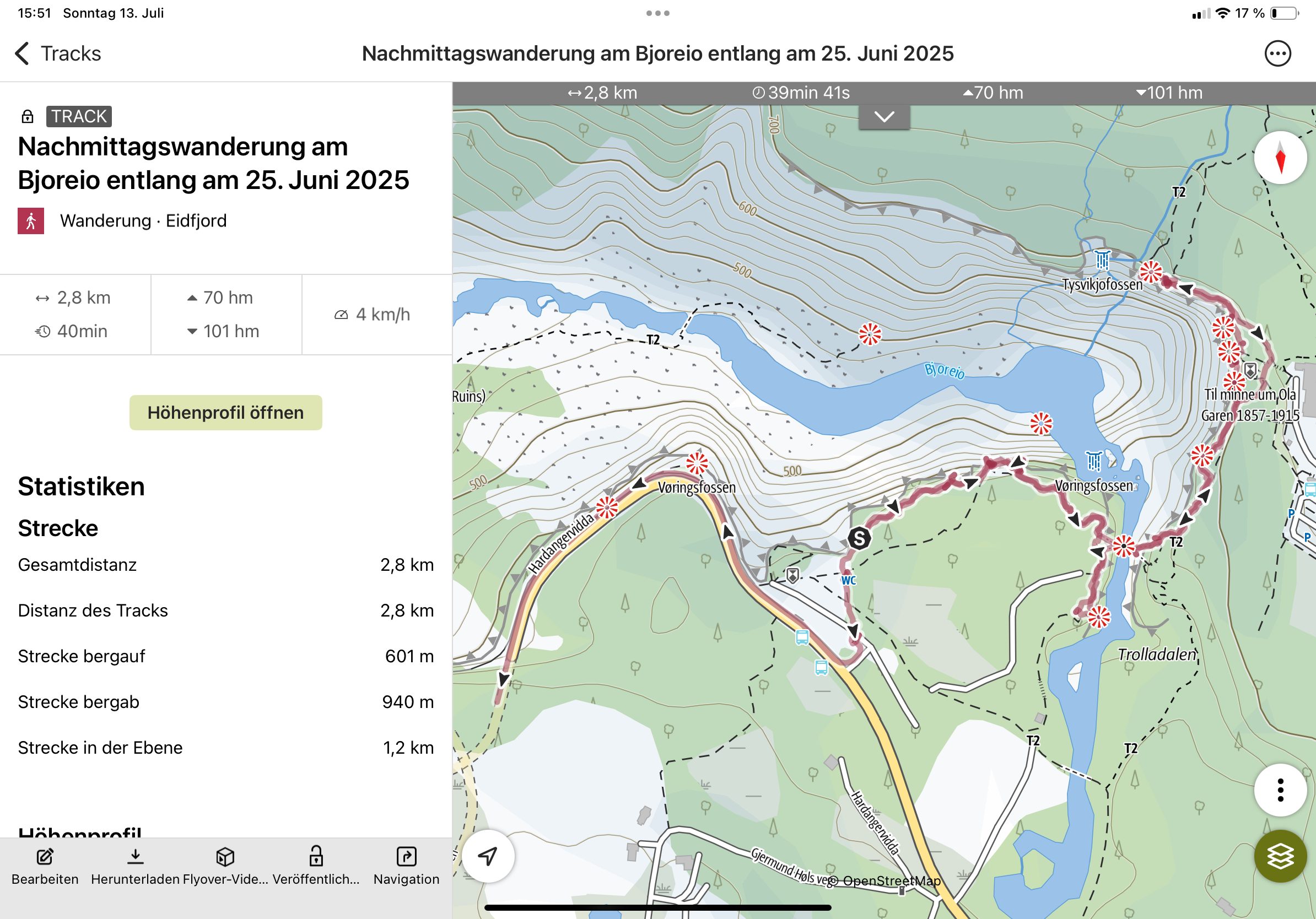The image size is (1316, 919).
Task: Tap the Wanderung hiking activity badge
Action: pyautogui.click(x=31, y=221)
